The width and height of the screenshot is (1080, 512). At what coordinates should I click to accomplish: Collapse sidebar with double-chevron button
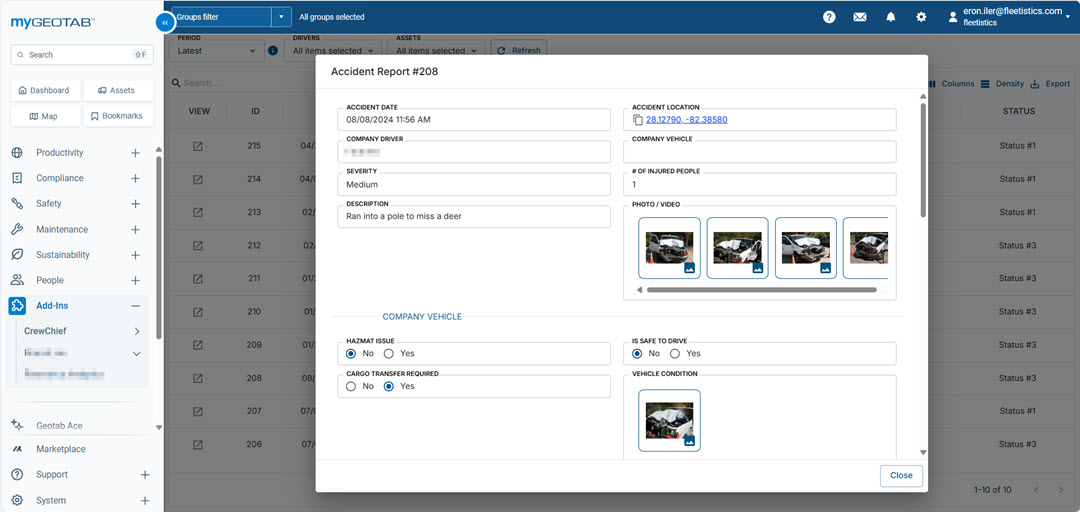click(x=165, y=21)
